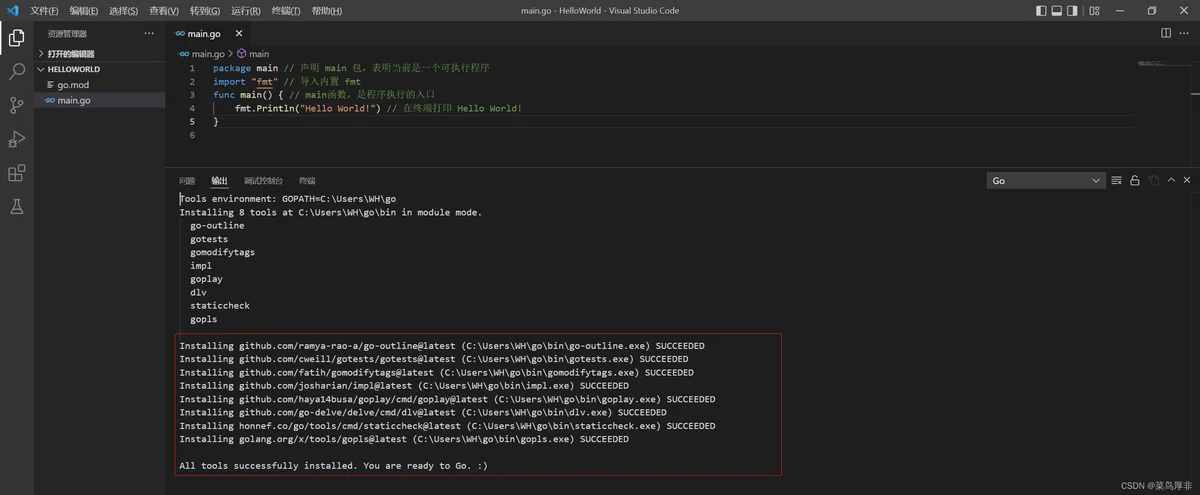Open the 文件(F) menu

44,11
